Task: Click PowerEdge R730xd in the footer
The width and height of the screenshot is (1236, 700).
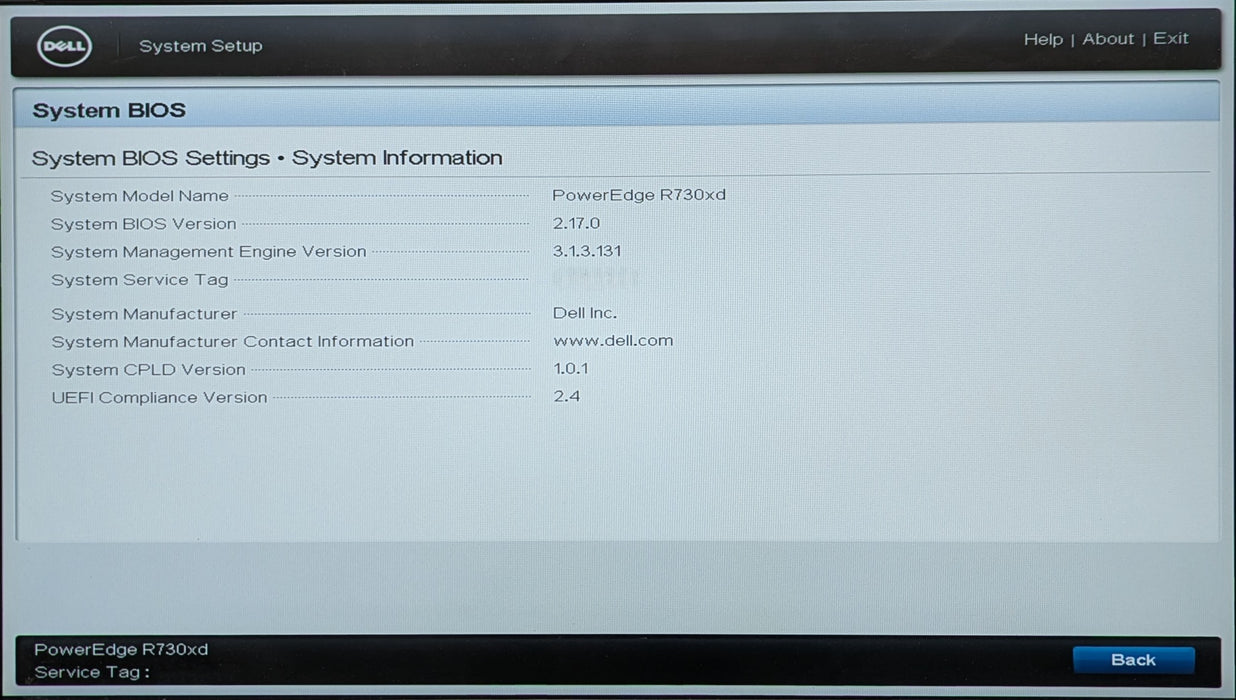Action: tap(121, 650)
